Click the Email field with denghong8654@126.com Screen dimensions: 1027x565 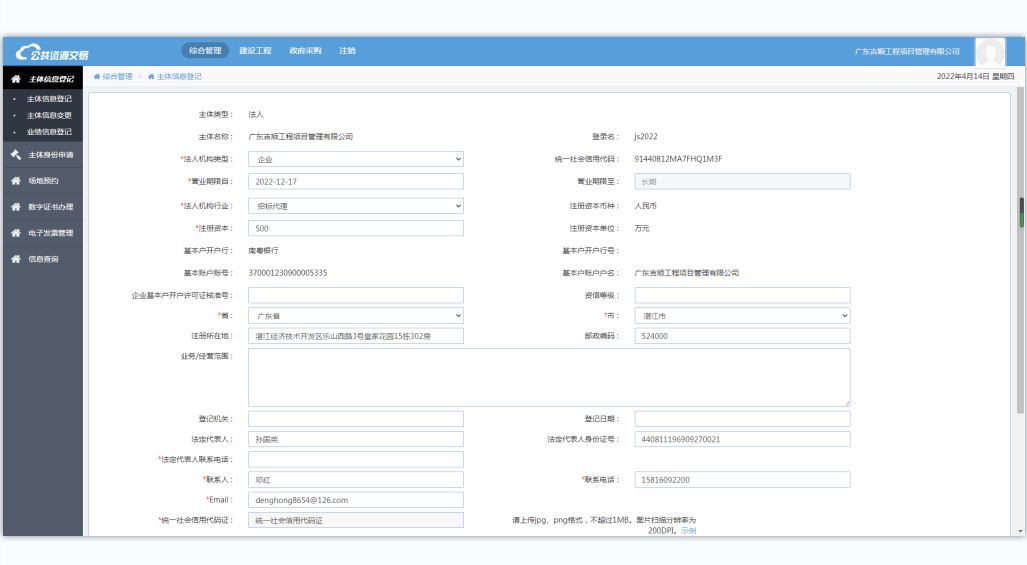click(x=356, y=500)
